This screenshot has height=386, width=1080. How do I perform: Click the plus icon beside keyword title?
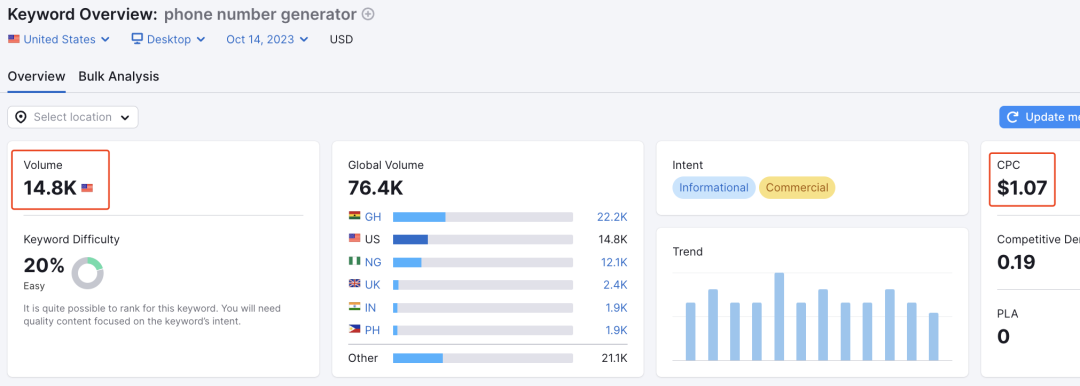pyautogui.click(x=368, y=14)
